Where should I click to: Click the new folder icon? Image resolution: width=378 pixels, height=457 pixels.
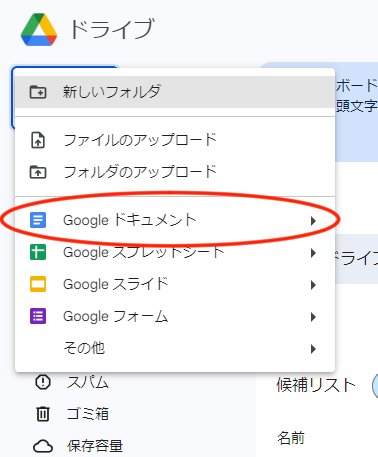click(38, 92)
